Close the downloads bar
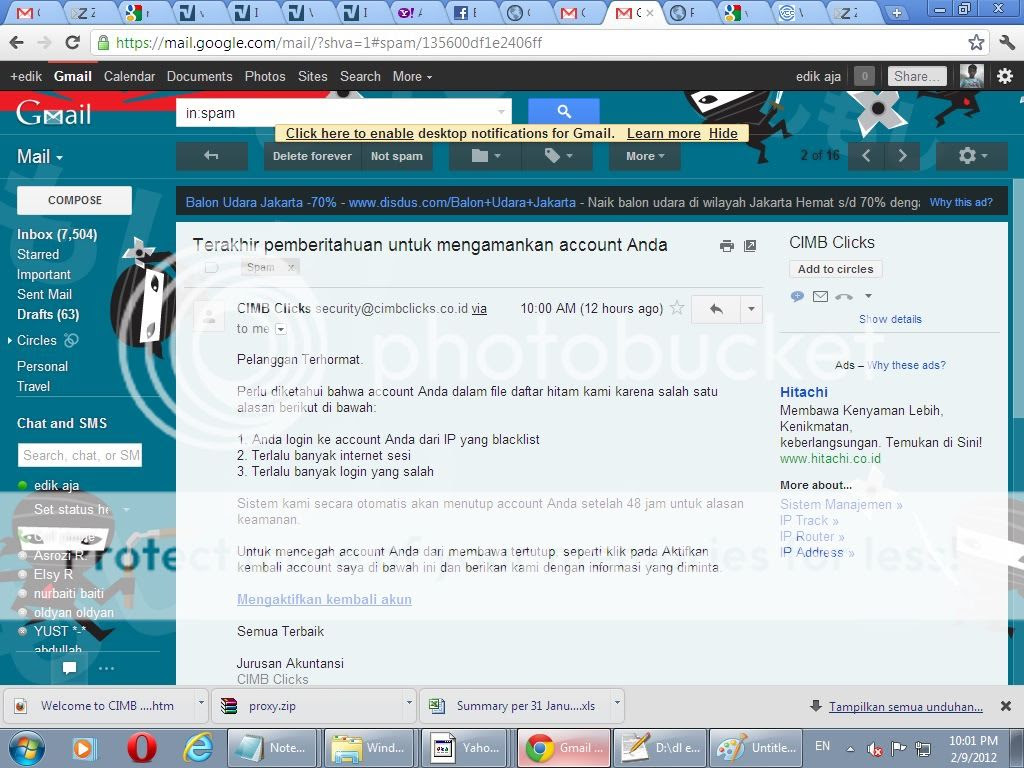 (1006, 706)
